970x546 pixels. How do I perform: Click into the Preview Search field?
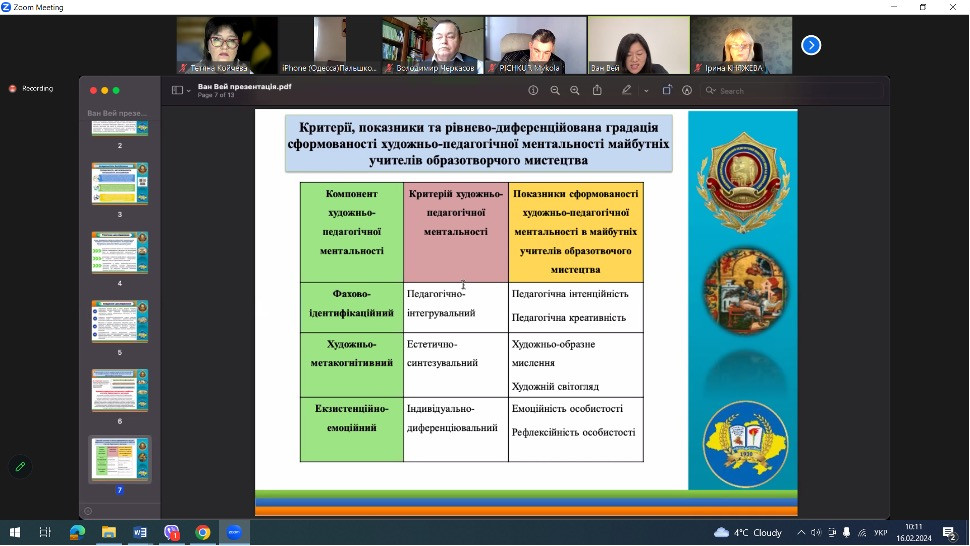(793, 91)
